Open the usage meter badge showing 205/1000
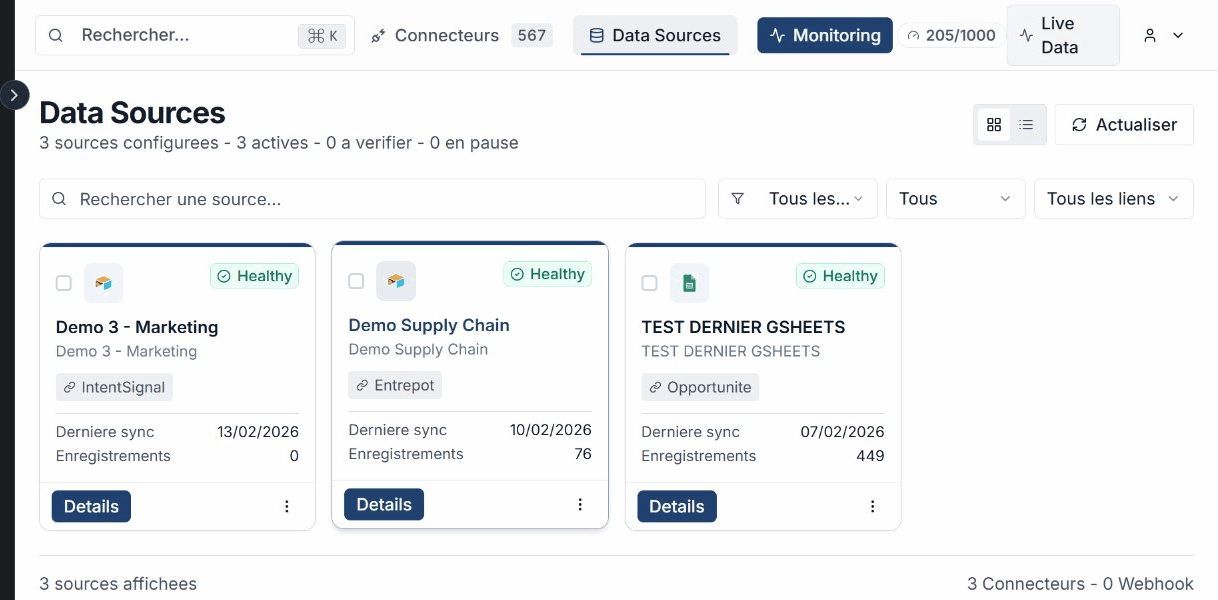This screenshot has height=600, width=1218. coord(951,34)
